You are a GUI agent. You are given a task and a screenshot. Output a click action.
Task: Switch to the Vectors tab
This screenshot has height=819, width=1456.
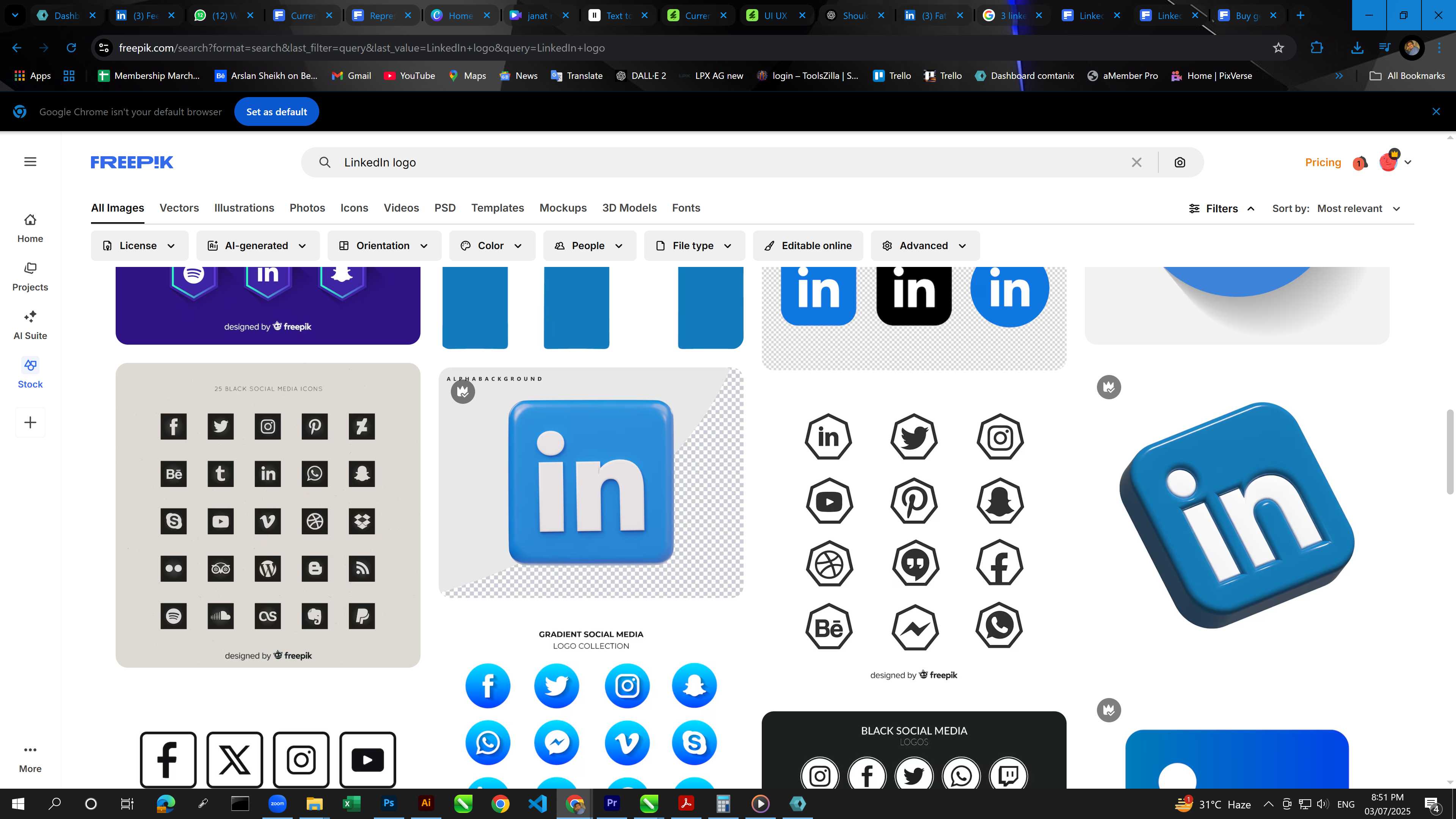(x=179, y=208)
